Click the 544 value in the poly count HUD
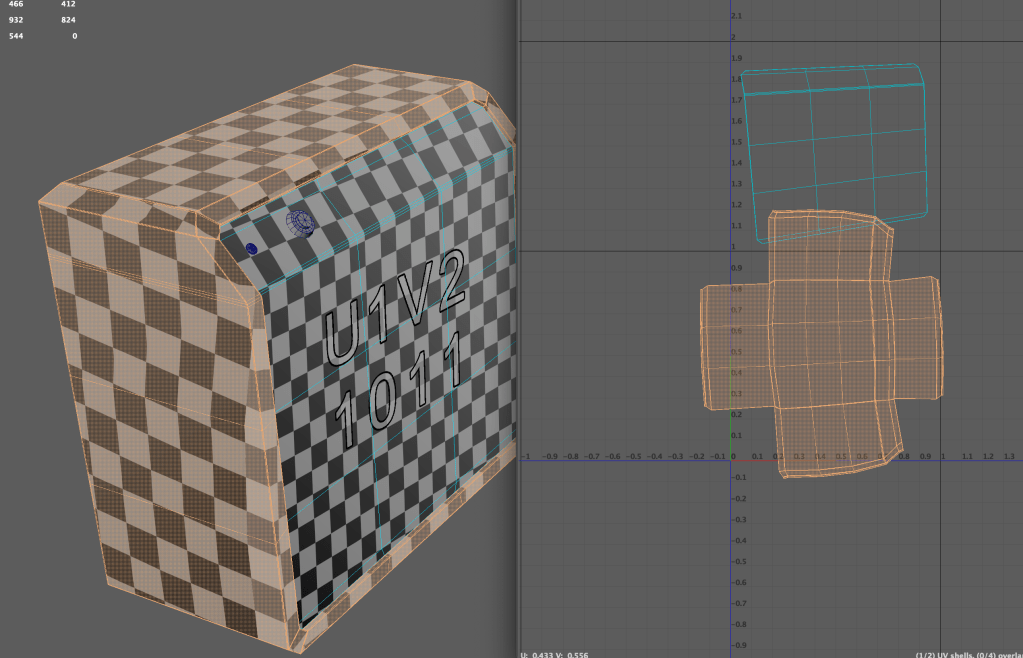Screen dimensions: 1023x658 (x=14, y=36)
